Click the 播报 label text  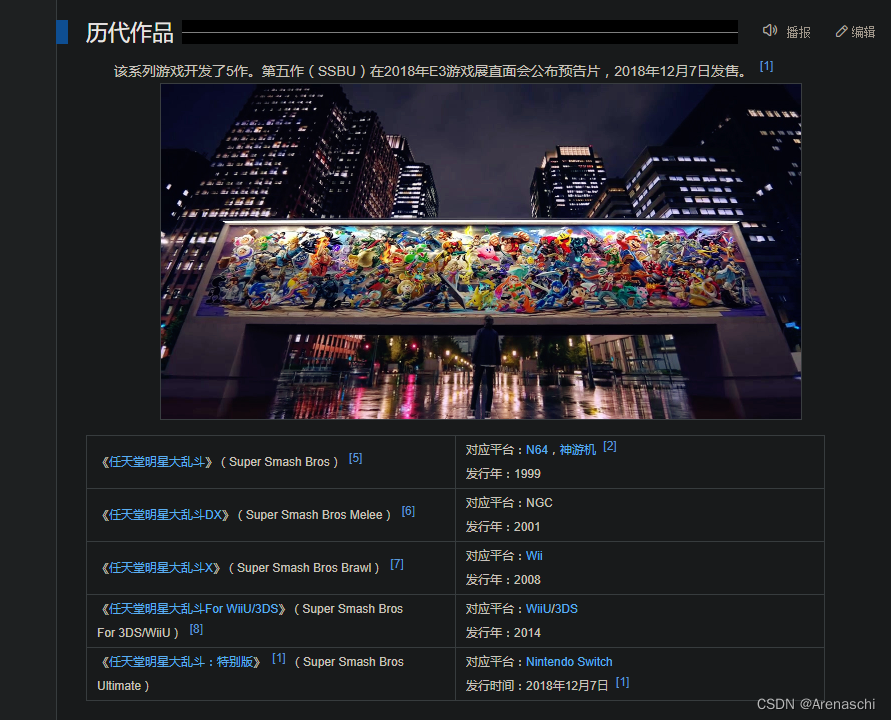pyautogui.click(x=798, y=32)
